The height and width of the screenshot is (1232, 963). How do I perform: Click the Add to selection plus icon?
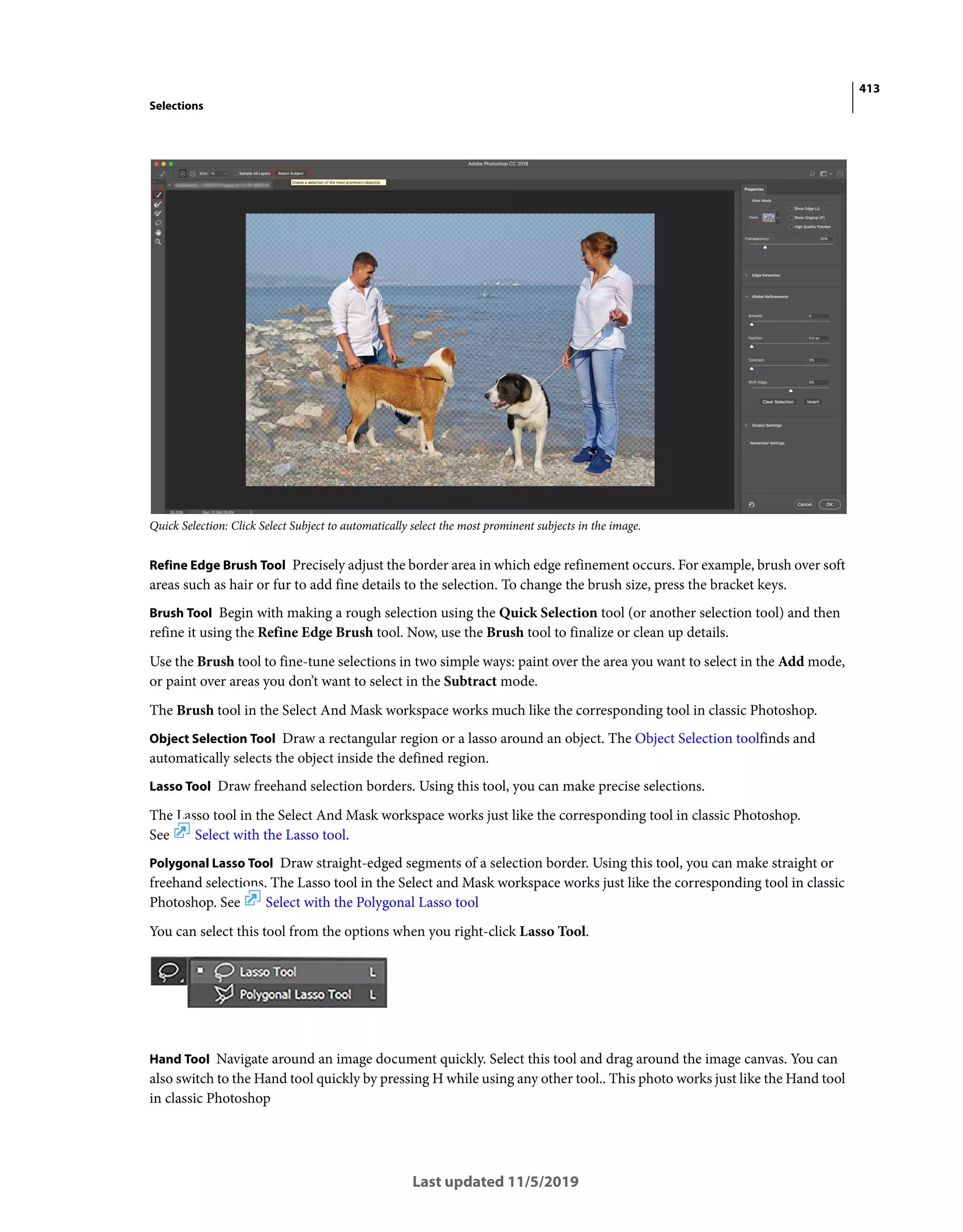click(x=183, y=174)
